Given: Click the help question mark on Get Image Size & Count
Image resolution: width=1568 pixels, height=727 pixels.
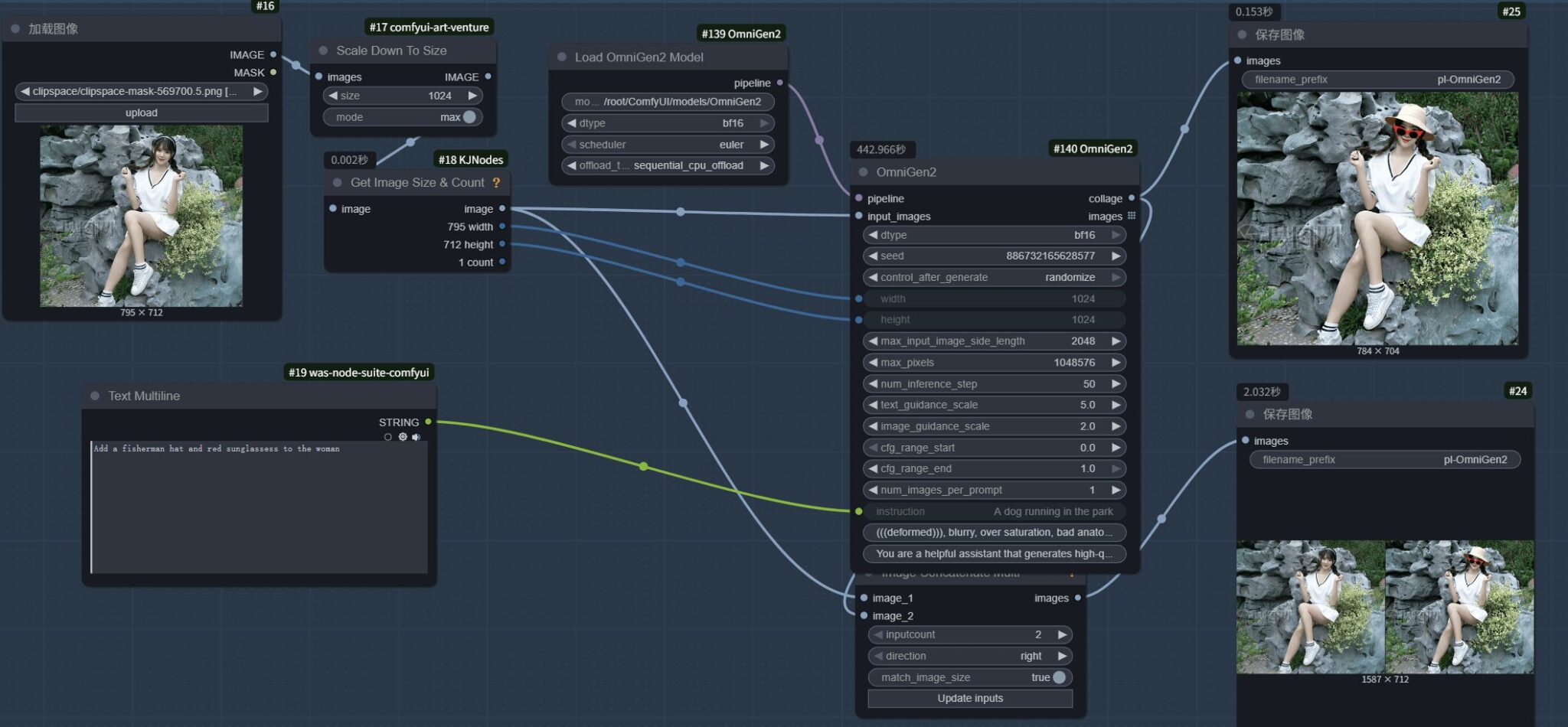Looking at the screenshot, I should [496, 183].
